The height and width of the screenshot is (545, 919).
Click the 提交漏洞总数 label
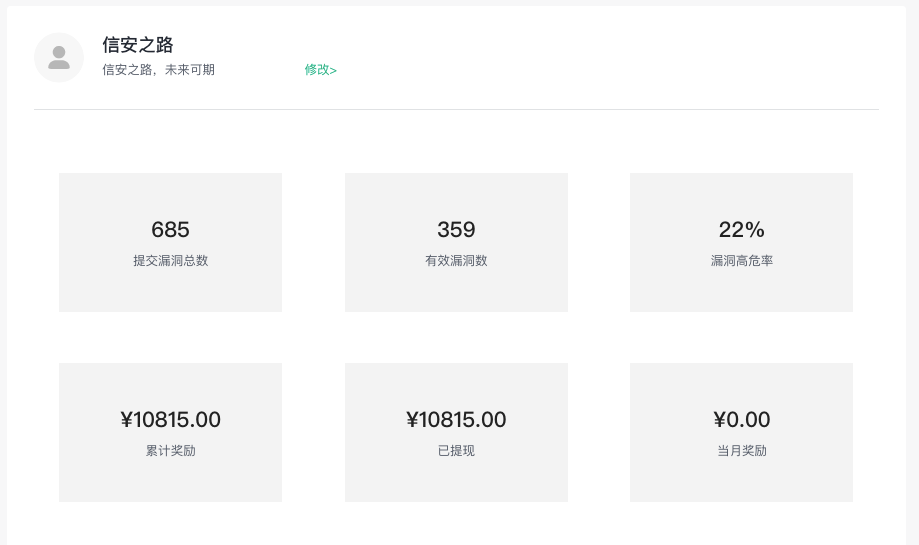[x=171, y=261]
